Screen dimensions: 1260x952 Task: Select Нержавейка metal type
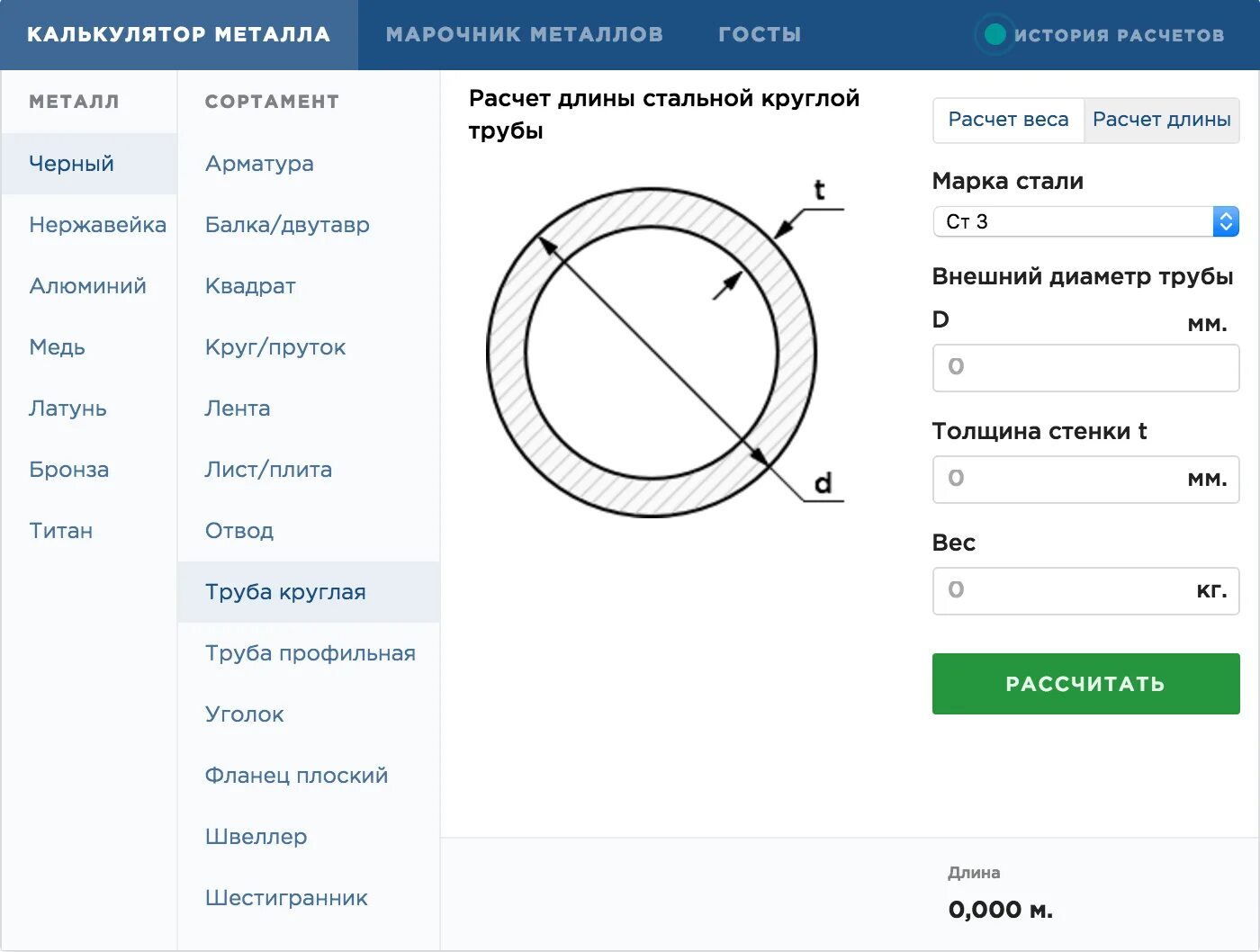[97, 225]
